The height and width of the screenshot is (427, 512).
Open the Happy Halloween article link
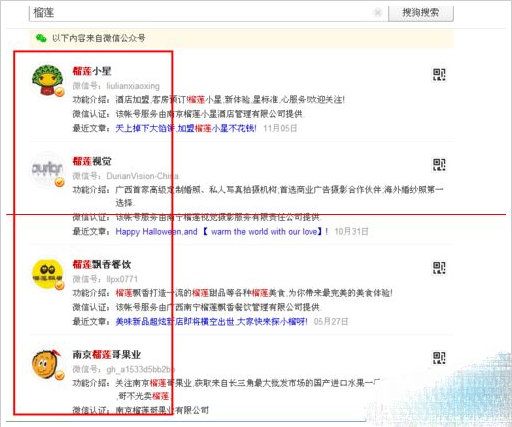222,231
